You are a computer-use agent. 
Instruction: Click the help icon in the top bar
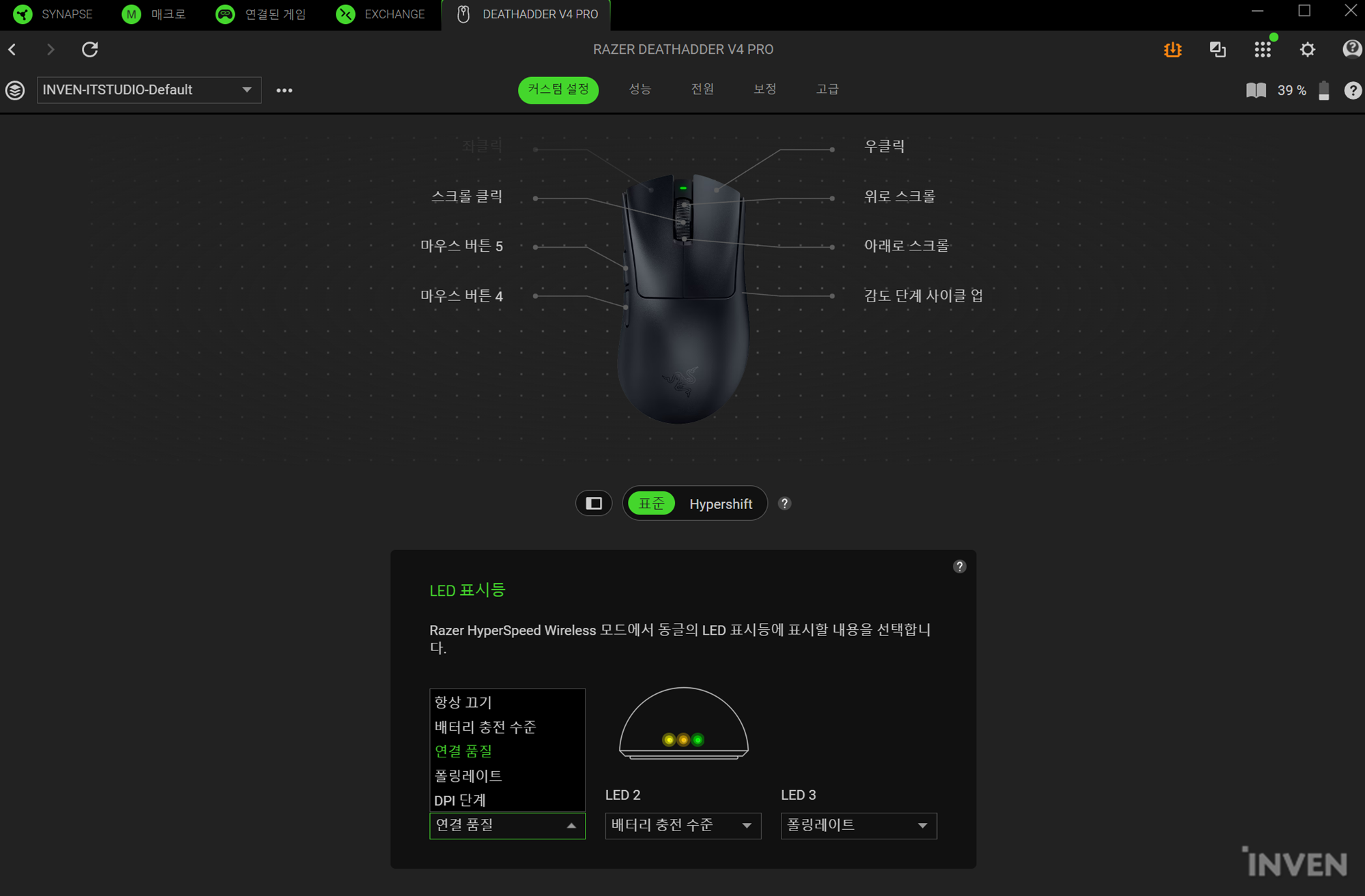[1351, 49]
